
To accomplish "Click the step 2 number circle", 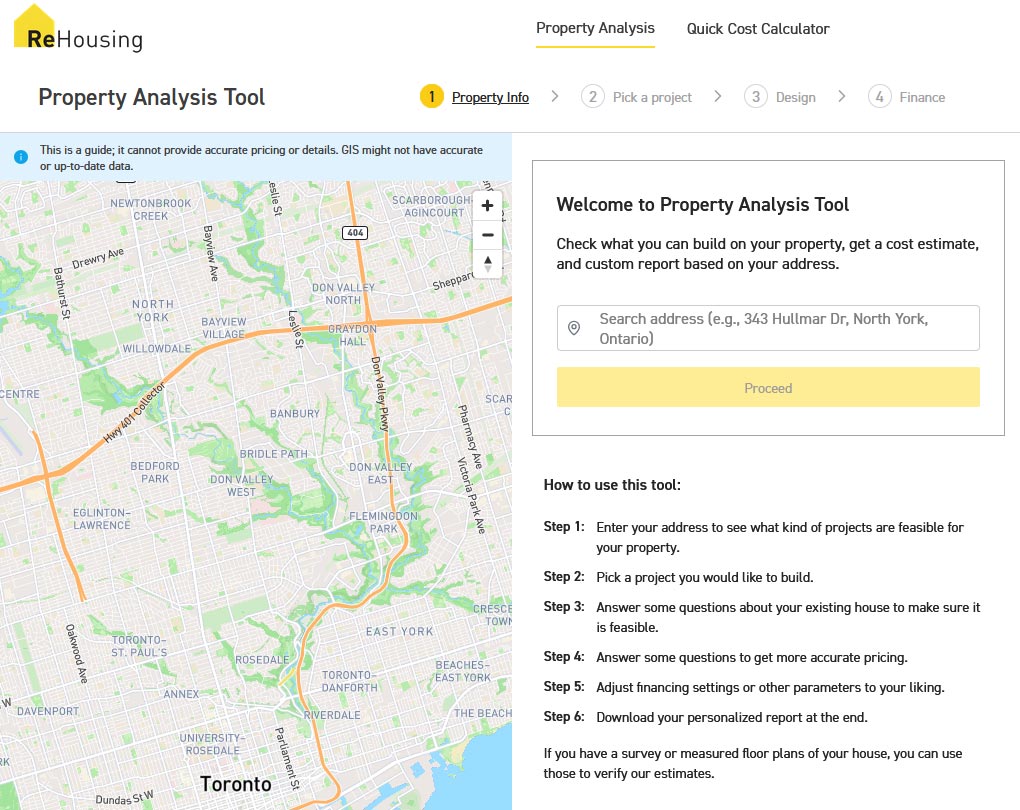I will pos(593,96).
